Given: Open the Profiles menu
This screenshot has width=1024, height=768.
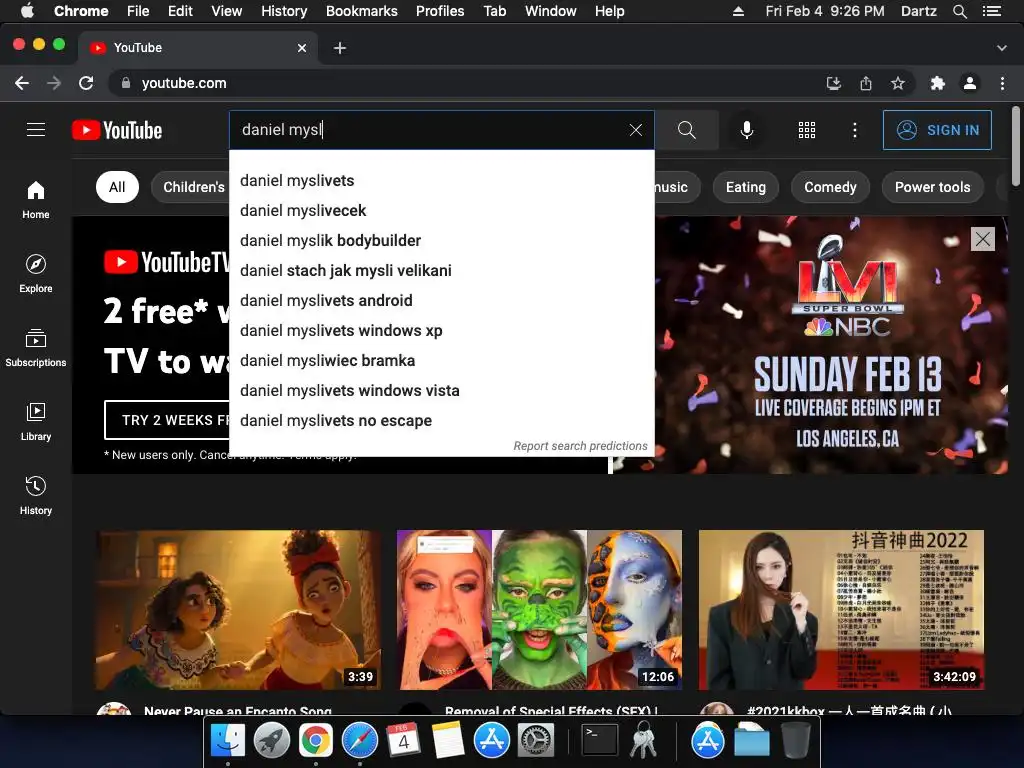Looking at the screenshot, I should click(x=440, y=11).
